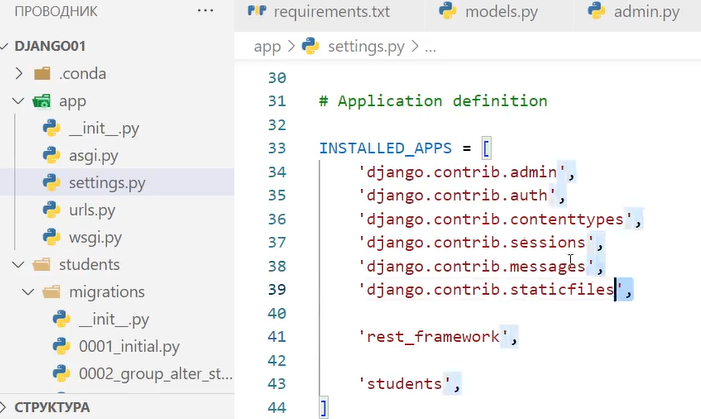
Task: Click the Python icon on models.py tab
Action: pyautogui.click(x=448, y=12)
